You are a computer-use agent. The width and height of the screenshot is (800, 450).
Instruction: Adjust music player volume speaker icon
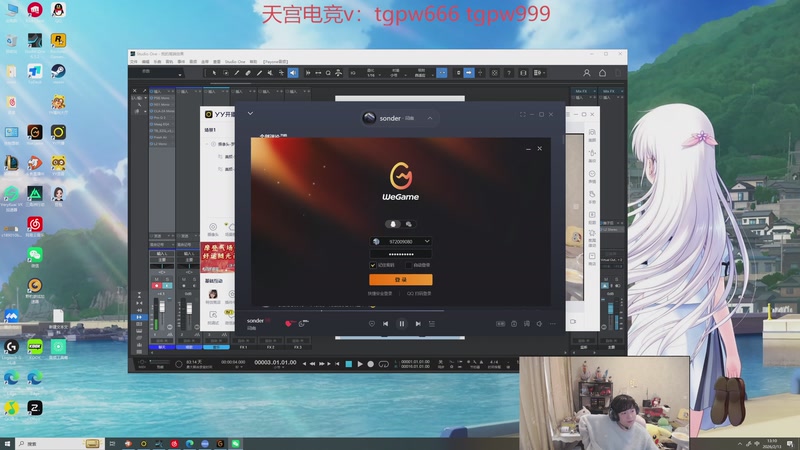tap(539, 323)
